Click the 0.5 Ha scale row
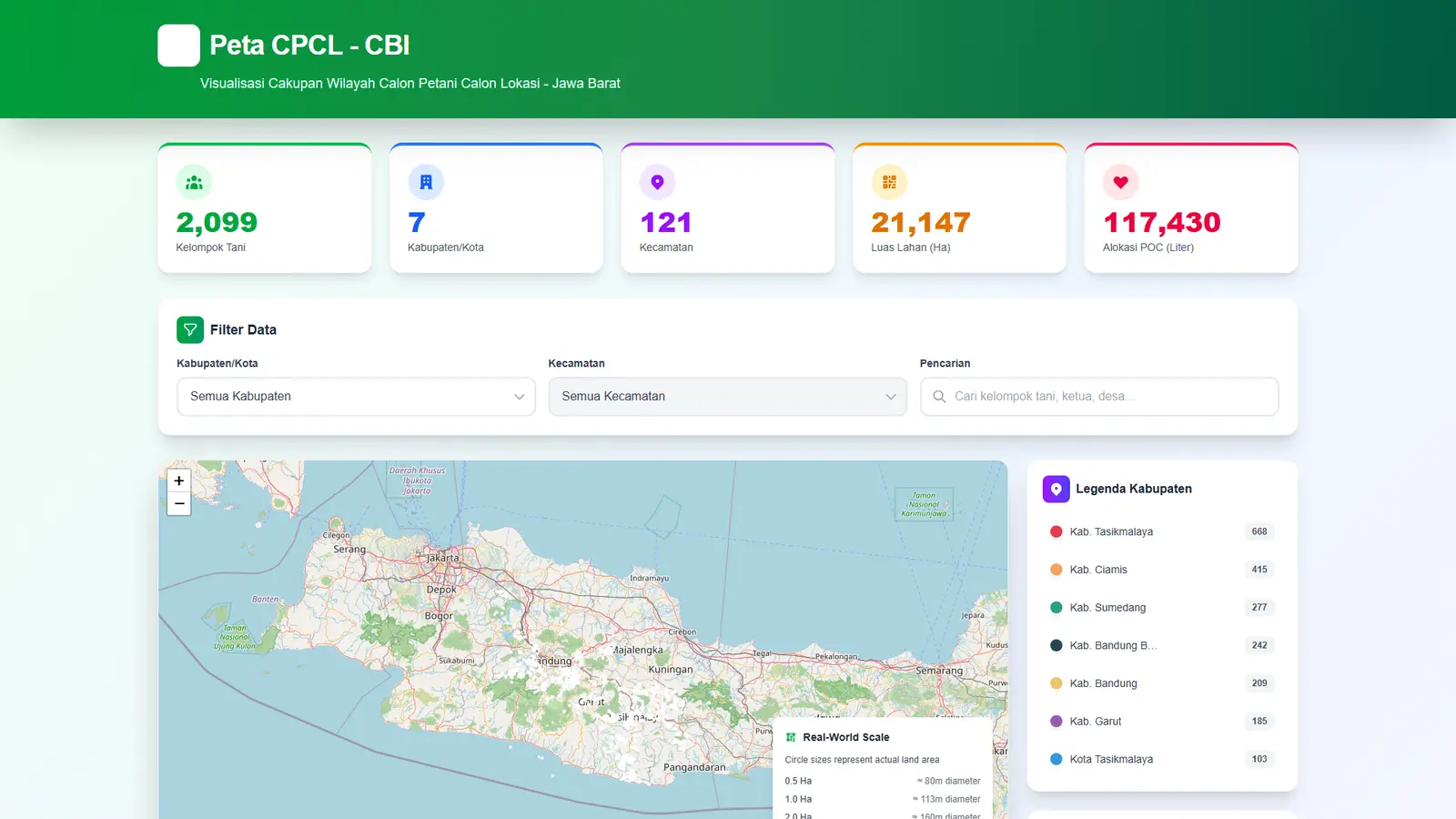 click(x=883, y=781)
